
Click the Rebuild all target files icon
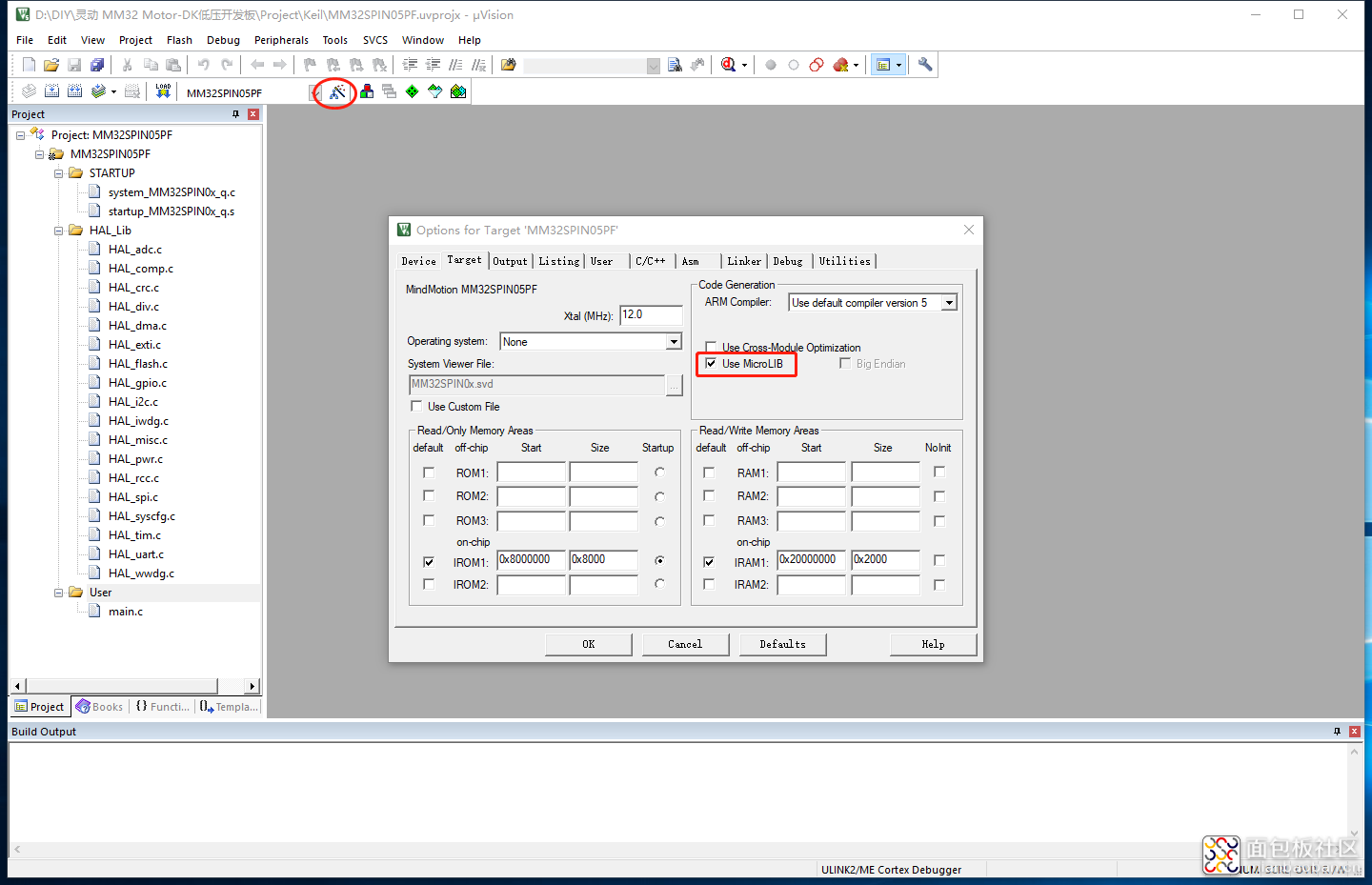74,91
